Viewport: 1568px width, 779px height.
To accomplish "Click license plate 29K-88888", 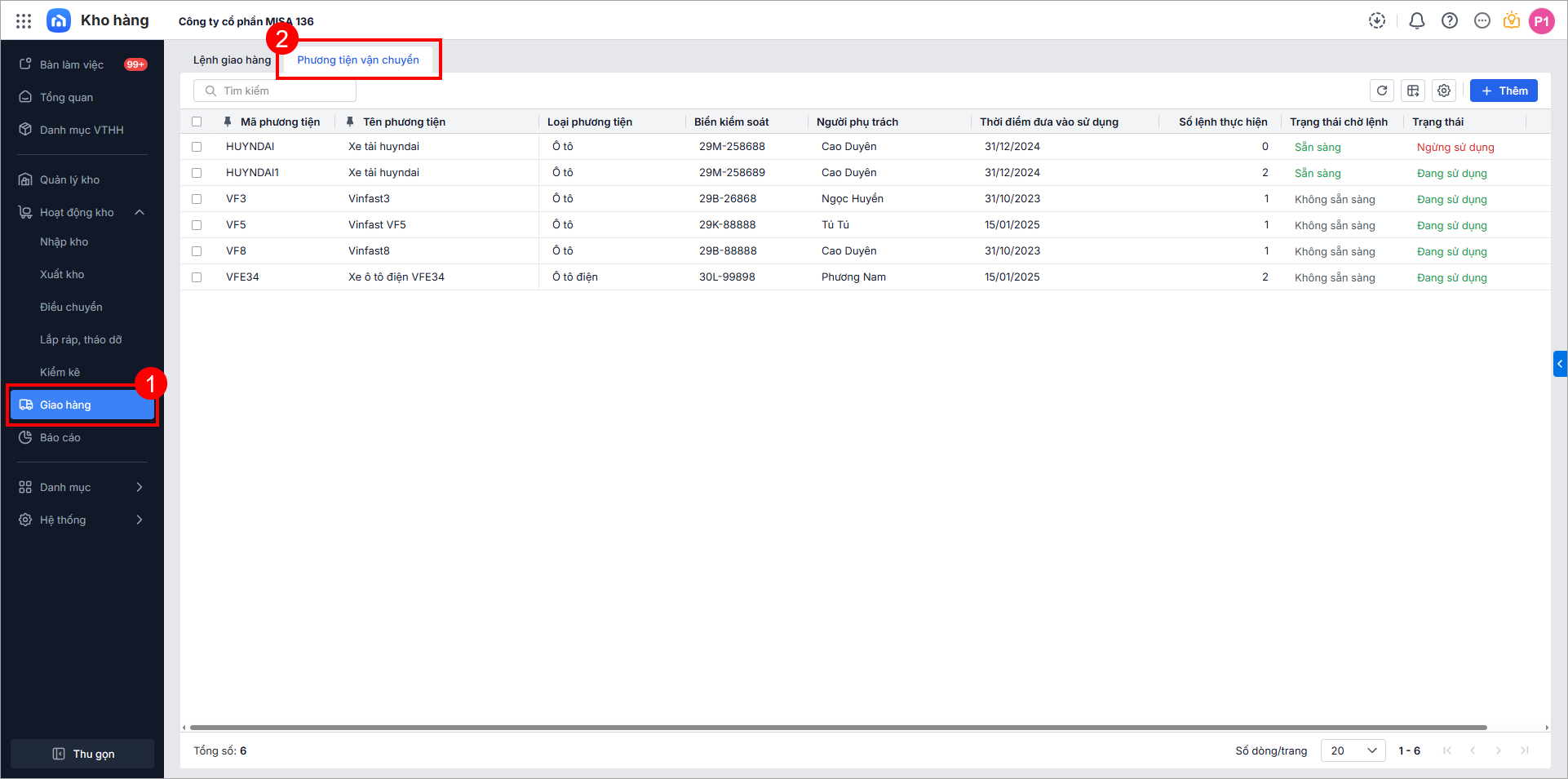I will [x=728, y=225].
